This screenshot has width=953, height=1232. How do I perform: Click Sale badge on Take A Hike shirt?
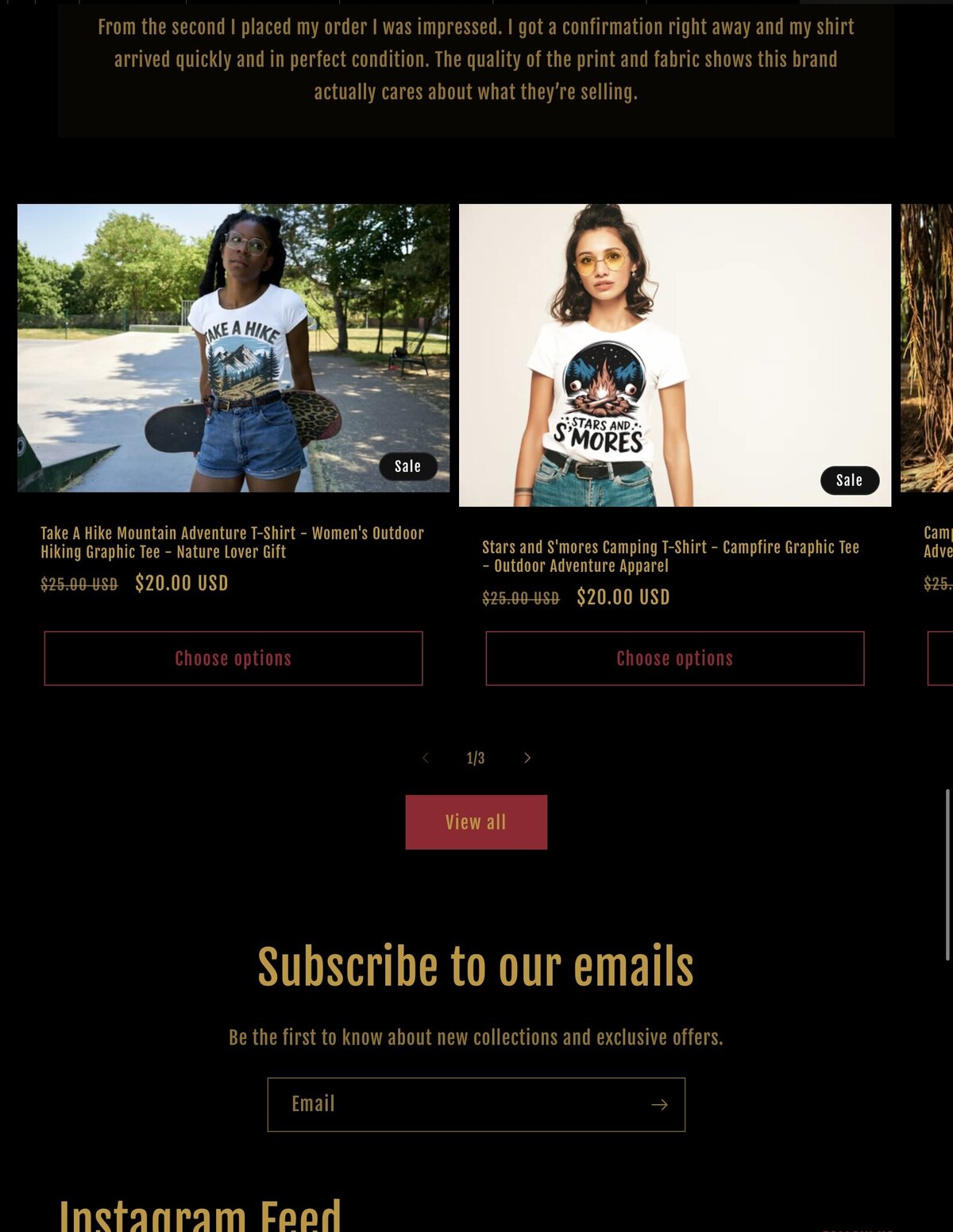click(x=408, y=466)
